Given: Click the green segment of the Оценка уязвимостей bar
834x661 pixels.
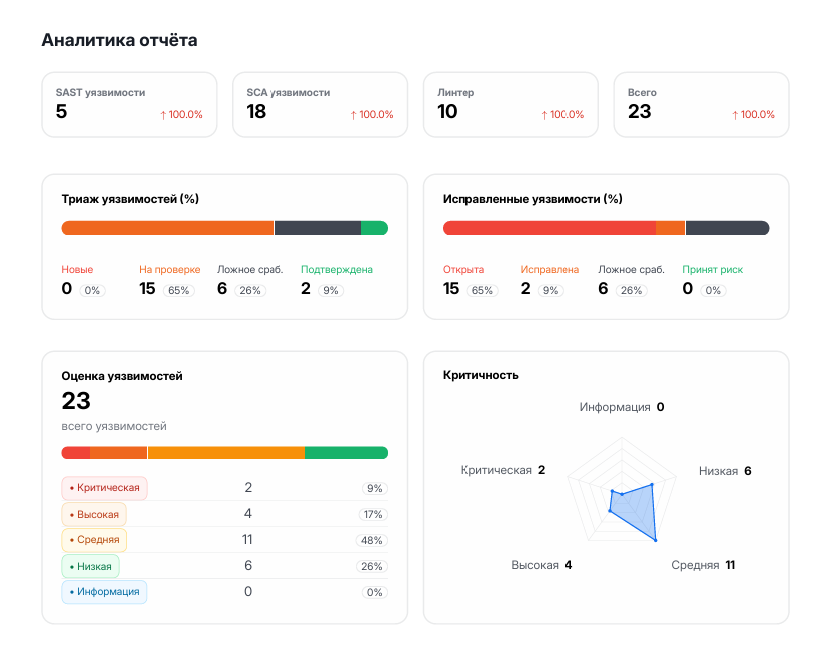Looking at the screenshot, I should point(346,453).
